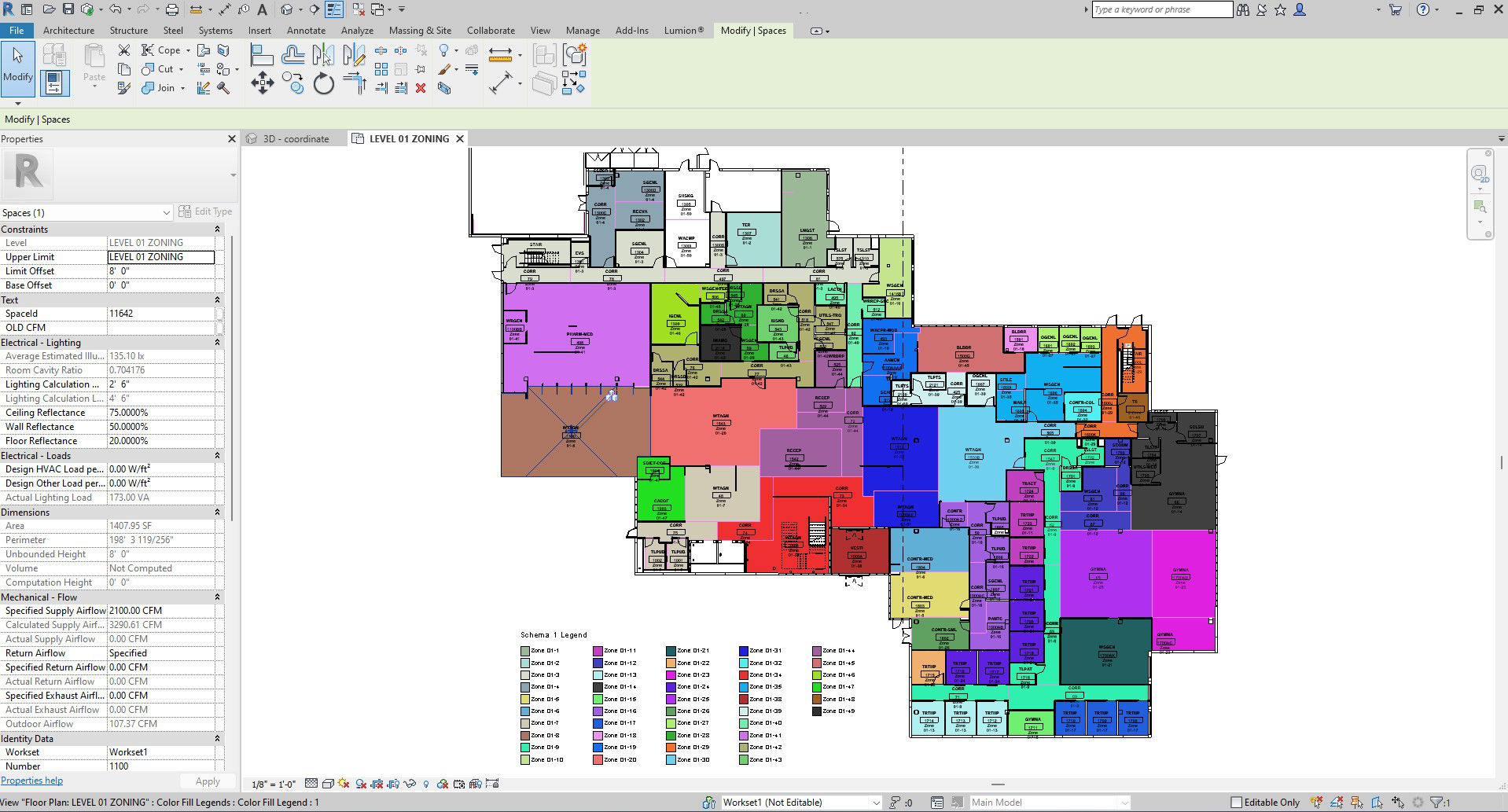Toggle the Editable Only checkbox
The width and height of the screenshot is (1508, 812).
[1236, 803]
